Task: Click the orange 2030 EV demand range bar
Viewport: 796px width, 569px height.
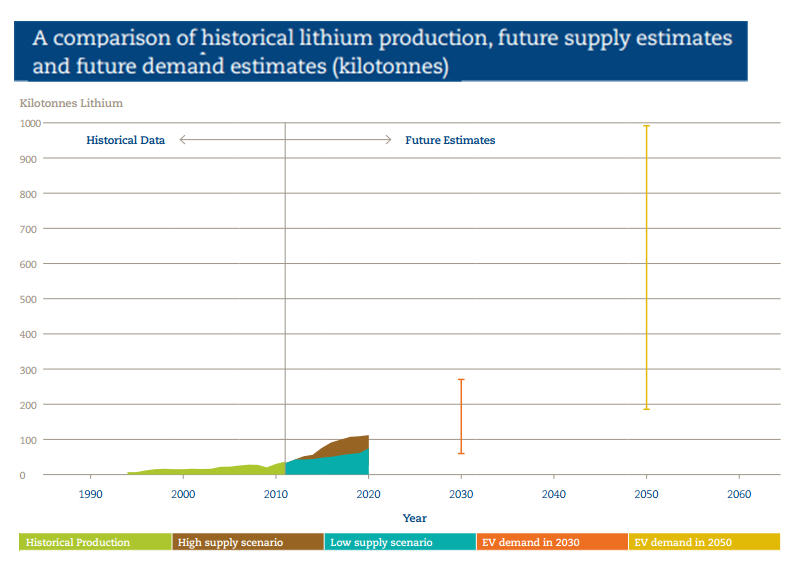Action: 461,415
